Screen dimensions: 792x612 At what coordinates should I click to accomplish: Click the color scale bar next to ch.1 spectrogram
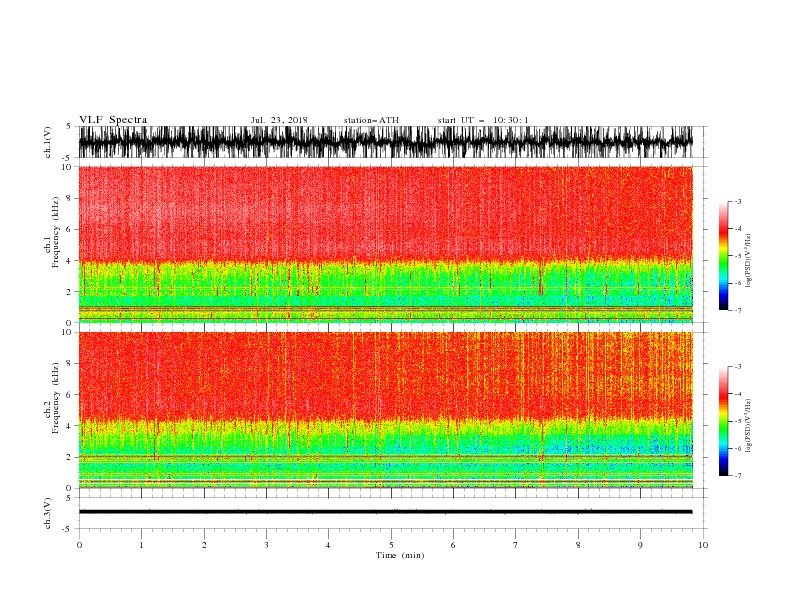(x=723, y=256)
